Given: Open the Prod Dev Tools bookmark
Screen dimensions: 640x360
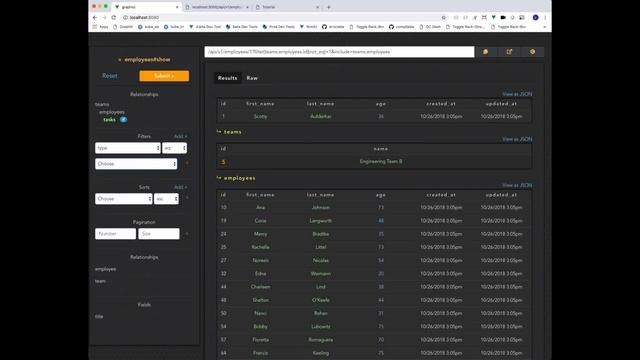Looking at the screenshot, I should point(279,27).
